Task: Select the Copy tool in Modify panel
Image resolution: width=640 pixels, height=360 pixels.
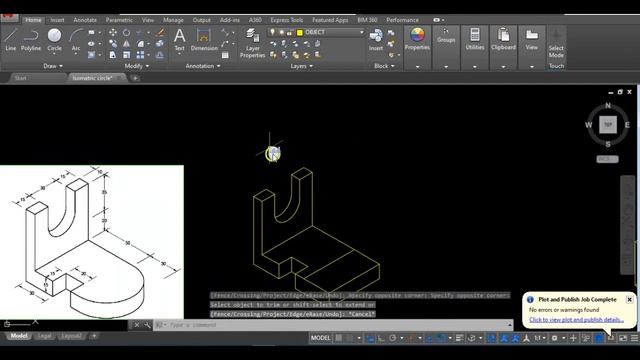Action: click(x=113, y=44)
